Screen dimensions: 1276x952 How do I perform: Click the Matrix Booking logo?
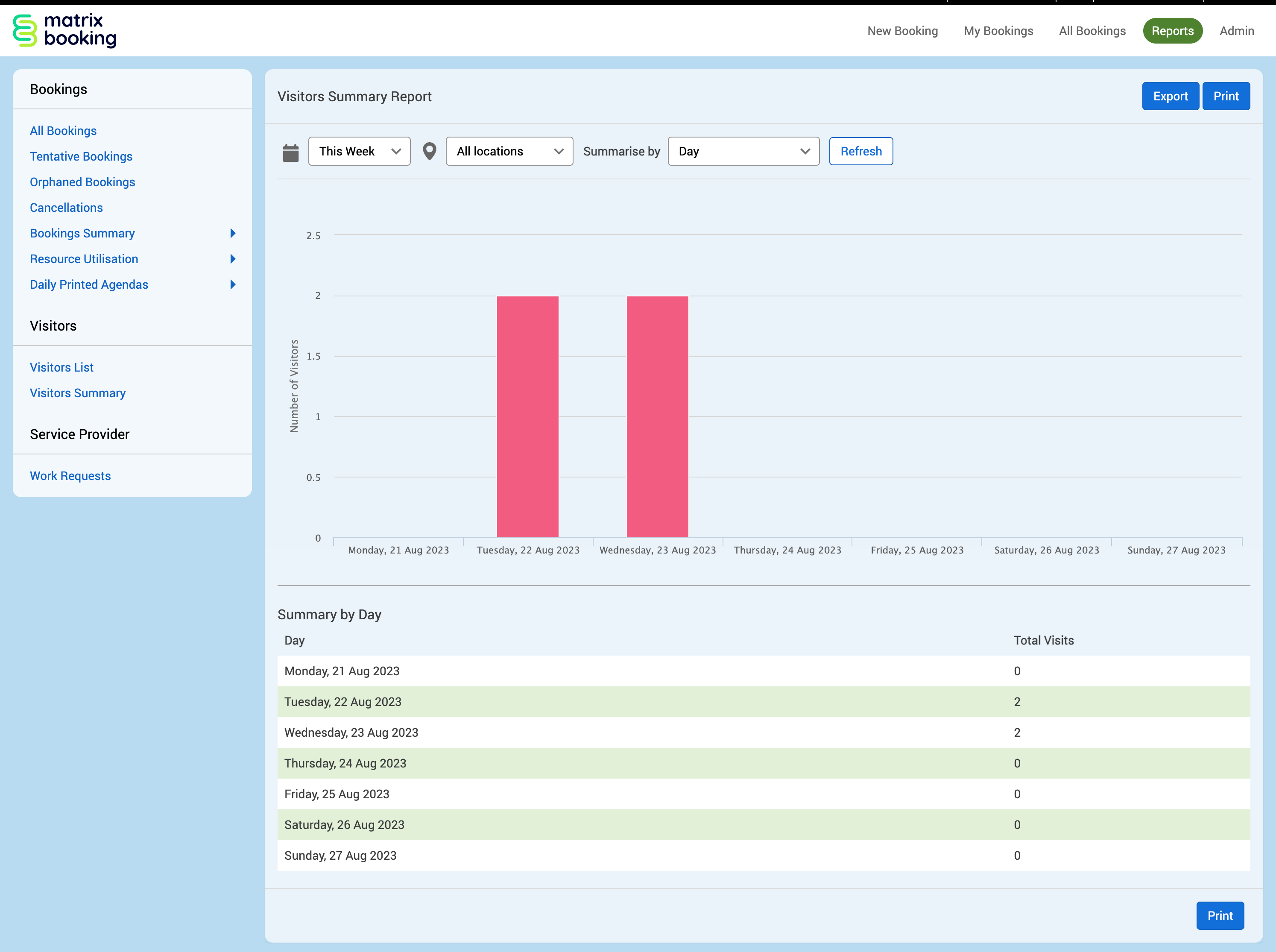click(64, 31)
